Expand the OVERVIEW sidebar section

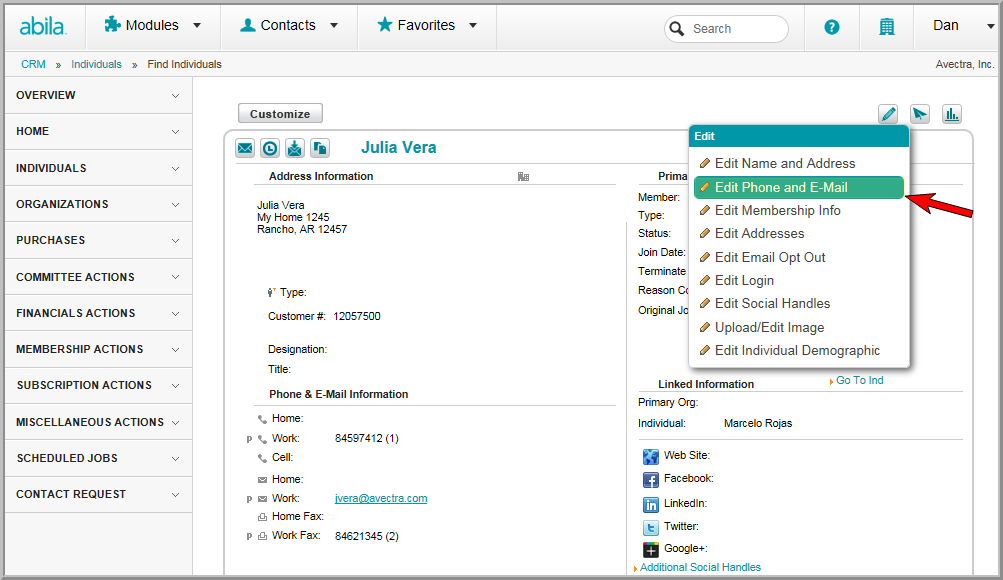pos(99,95)
